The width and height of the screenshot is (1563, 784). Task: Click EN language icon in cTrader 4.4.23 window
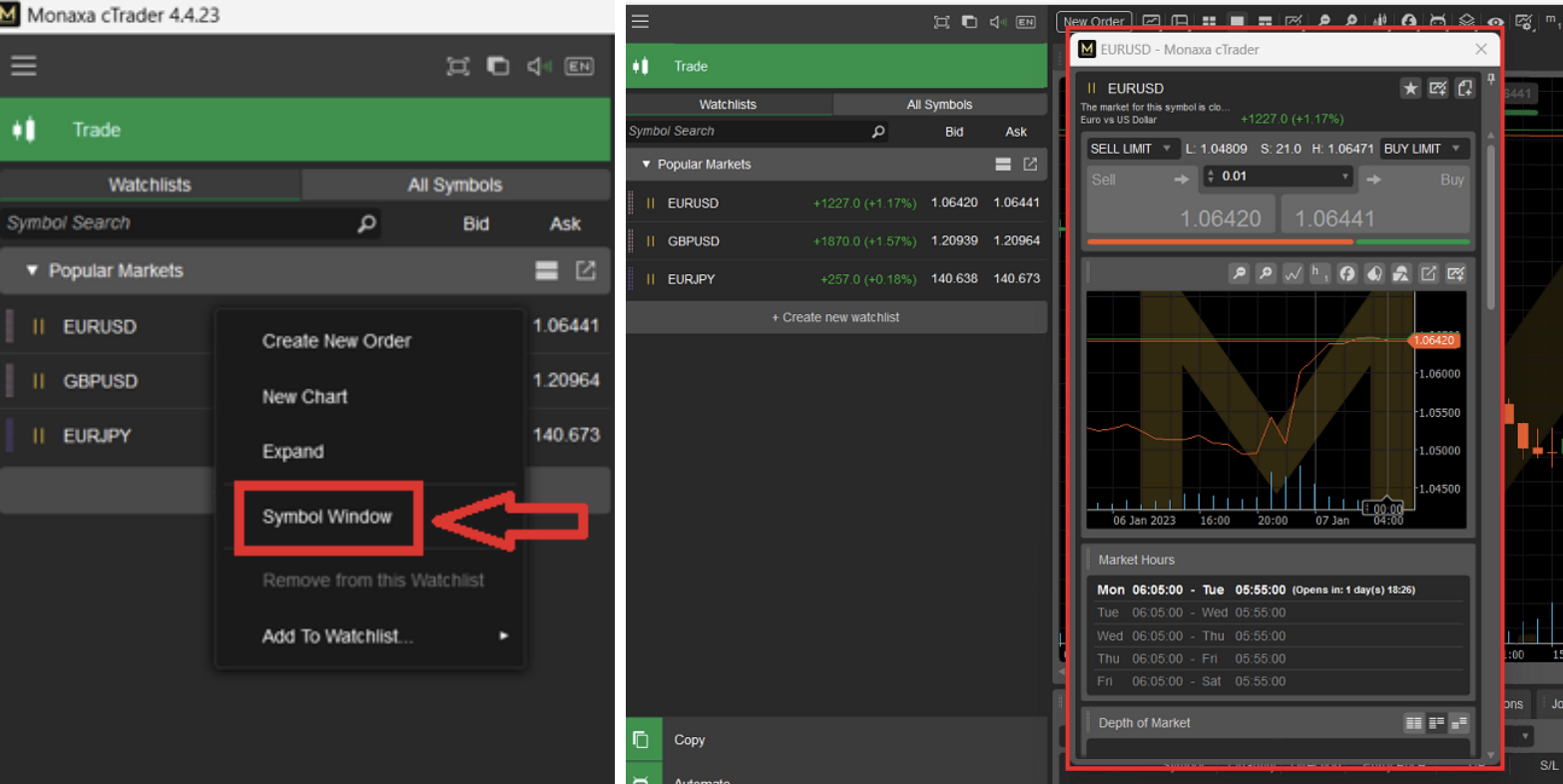579,66
